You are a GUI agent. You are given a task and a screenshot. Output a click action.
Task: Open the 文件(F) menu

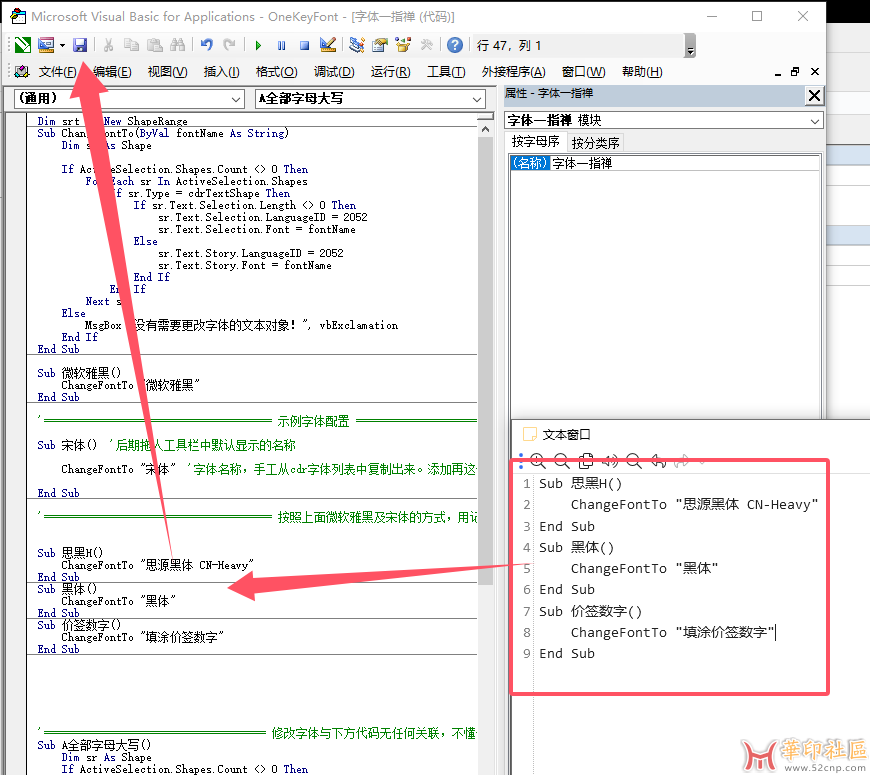click(x=58, y=72)
